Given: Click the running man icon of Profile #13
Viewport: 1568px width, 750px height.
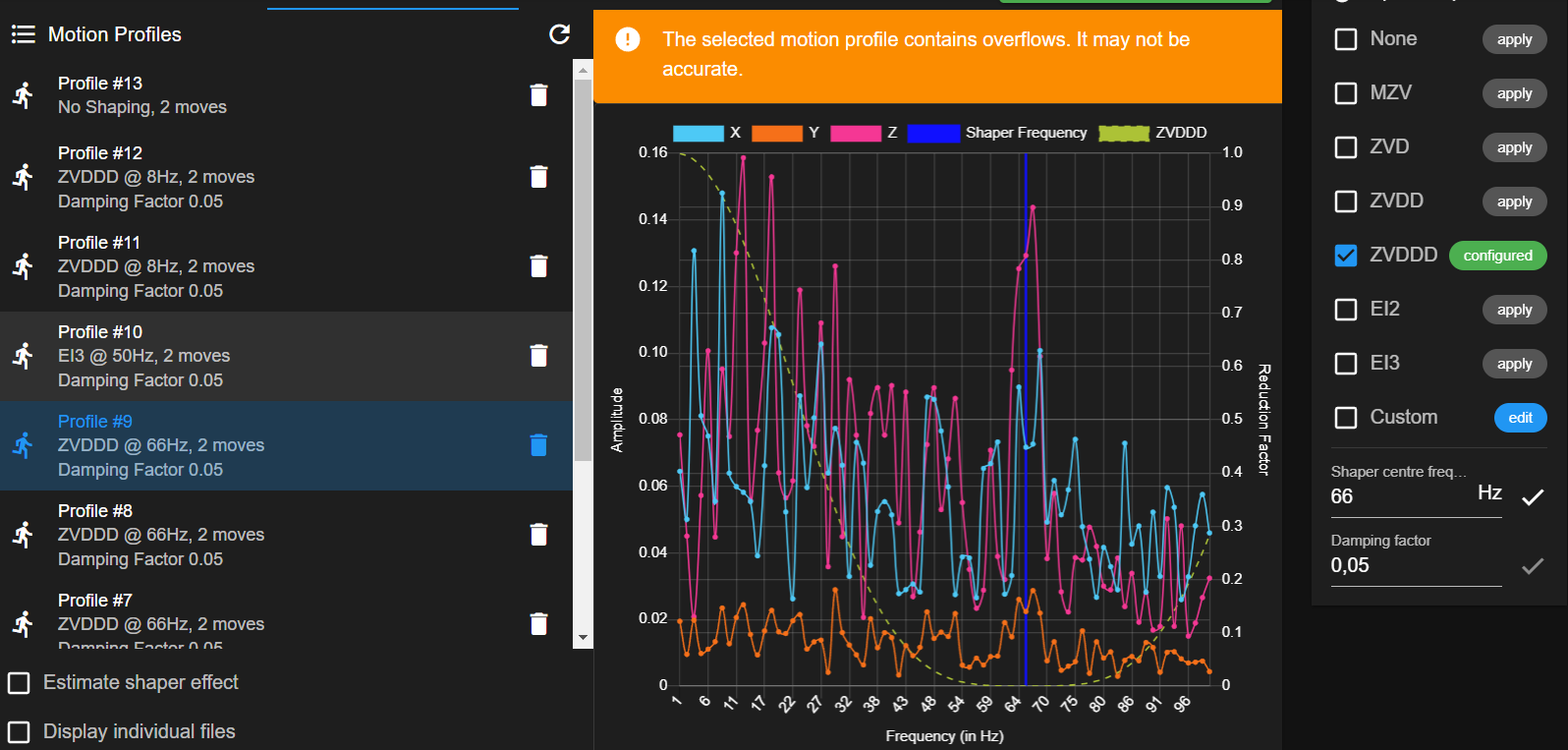Looking at the screenshot, I should point(24,95).
